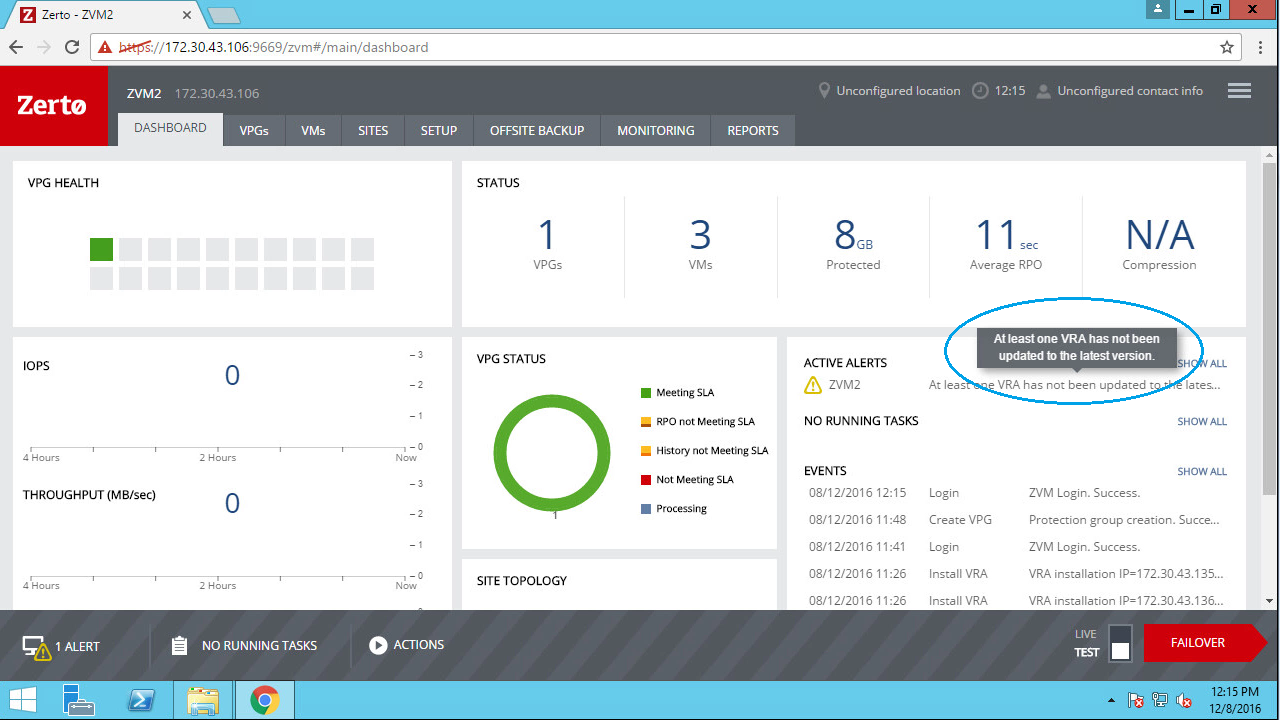Show all active alerts
The height and width of the screenshot is (720, 1280).
pos(1203,364)
